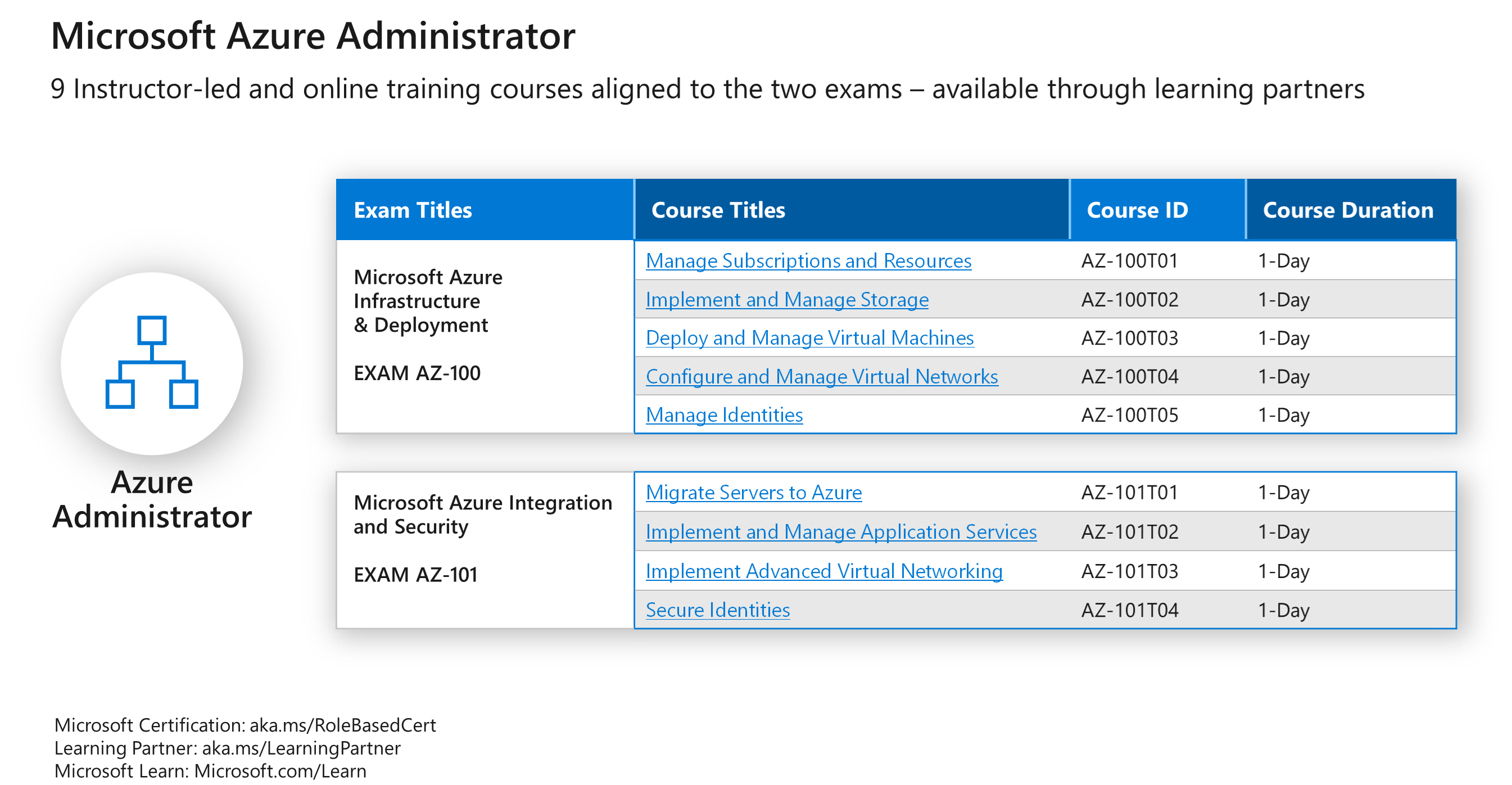Click the Microsoft Learn Microsoft.com/Learn line
Image resolution: width=1512 pixels, height=785 pixels.
coord(210,772)
